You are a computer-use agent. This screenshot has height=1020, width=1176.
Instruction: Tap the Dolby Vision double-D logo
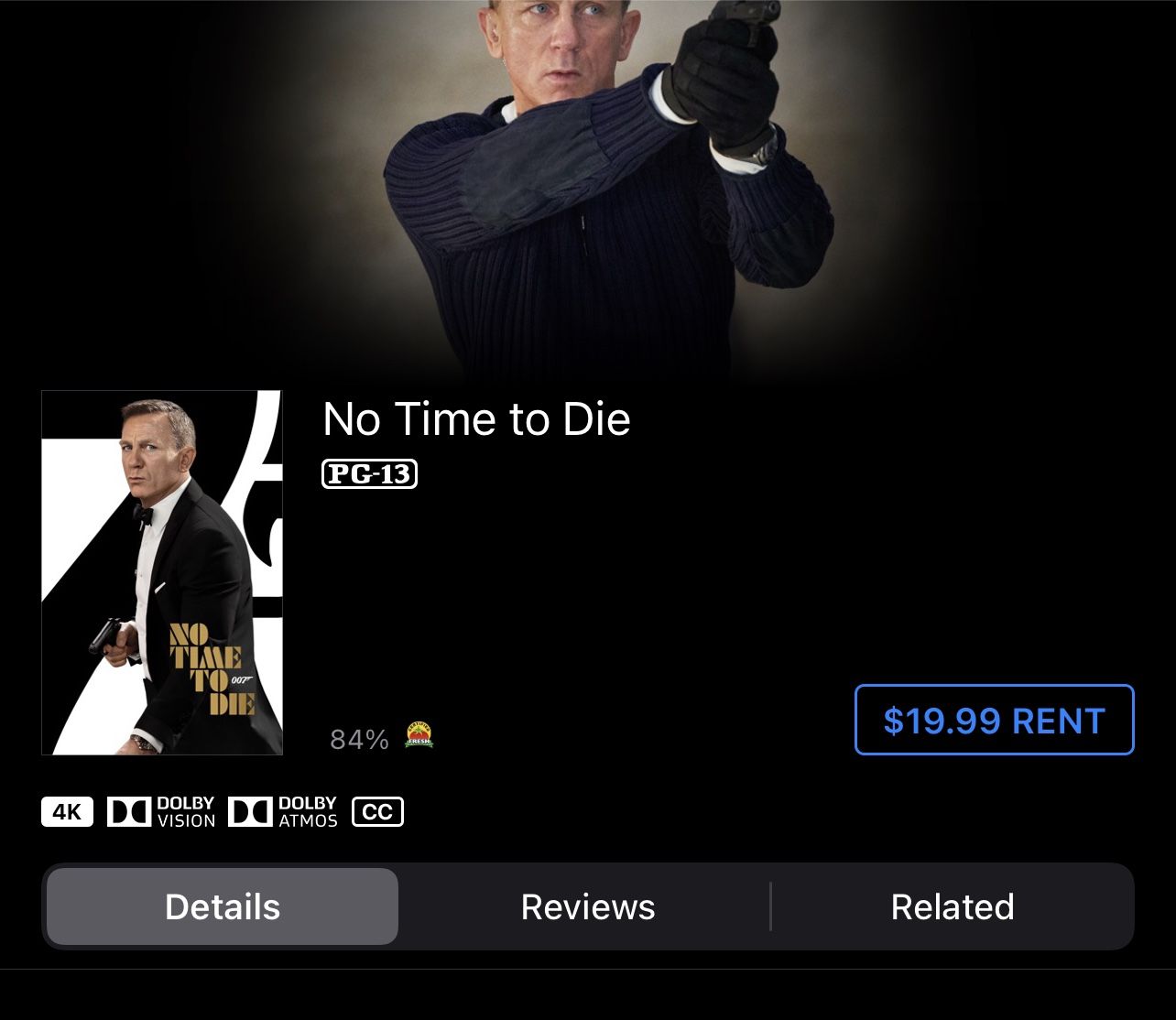click(129, 812)
